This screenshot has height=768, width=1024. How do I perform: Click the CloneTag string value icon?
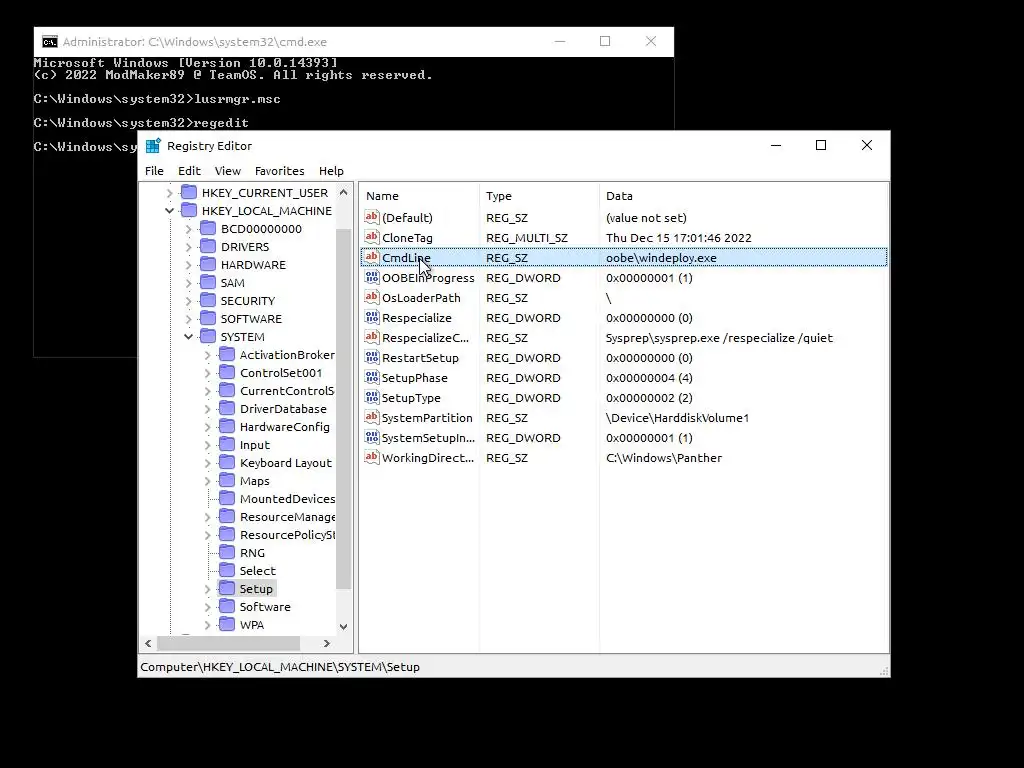(372, 237)
